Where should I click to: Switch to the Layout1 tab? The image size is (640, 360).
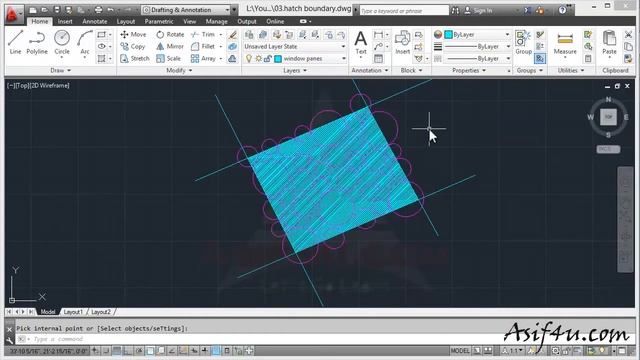click(x=73, y=312)
